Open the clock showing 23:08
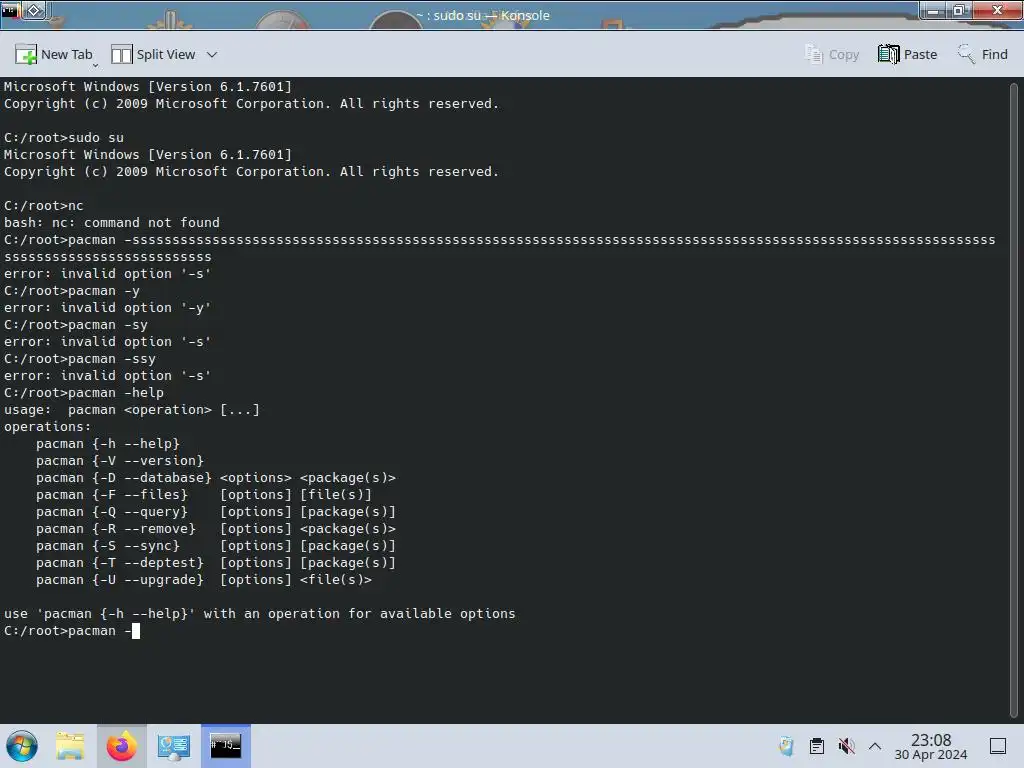This screenshot has width=1024, height=768. tap(931, 746)
